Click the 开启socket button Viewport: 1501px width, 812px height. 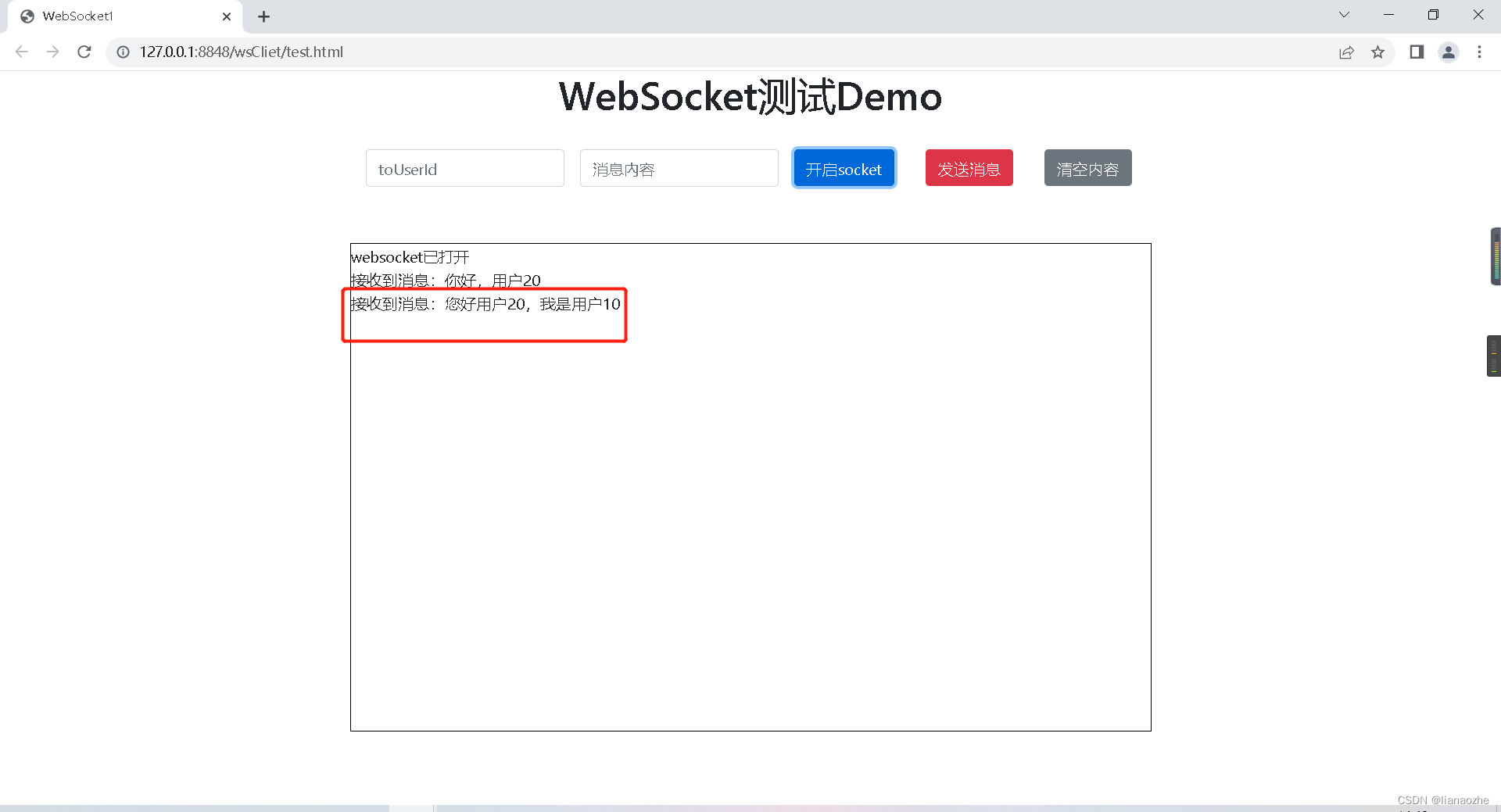tap(844, 168)
